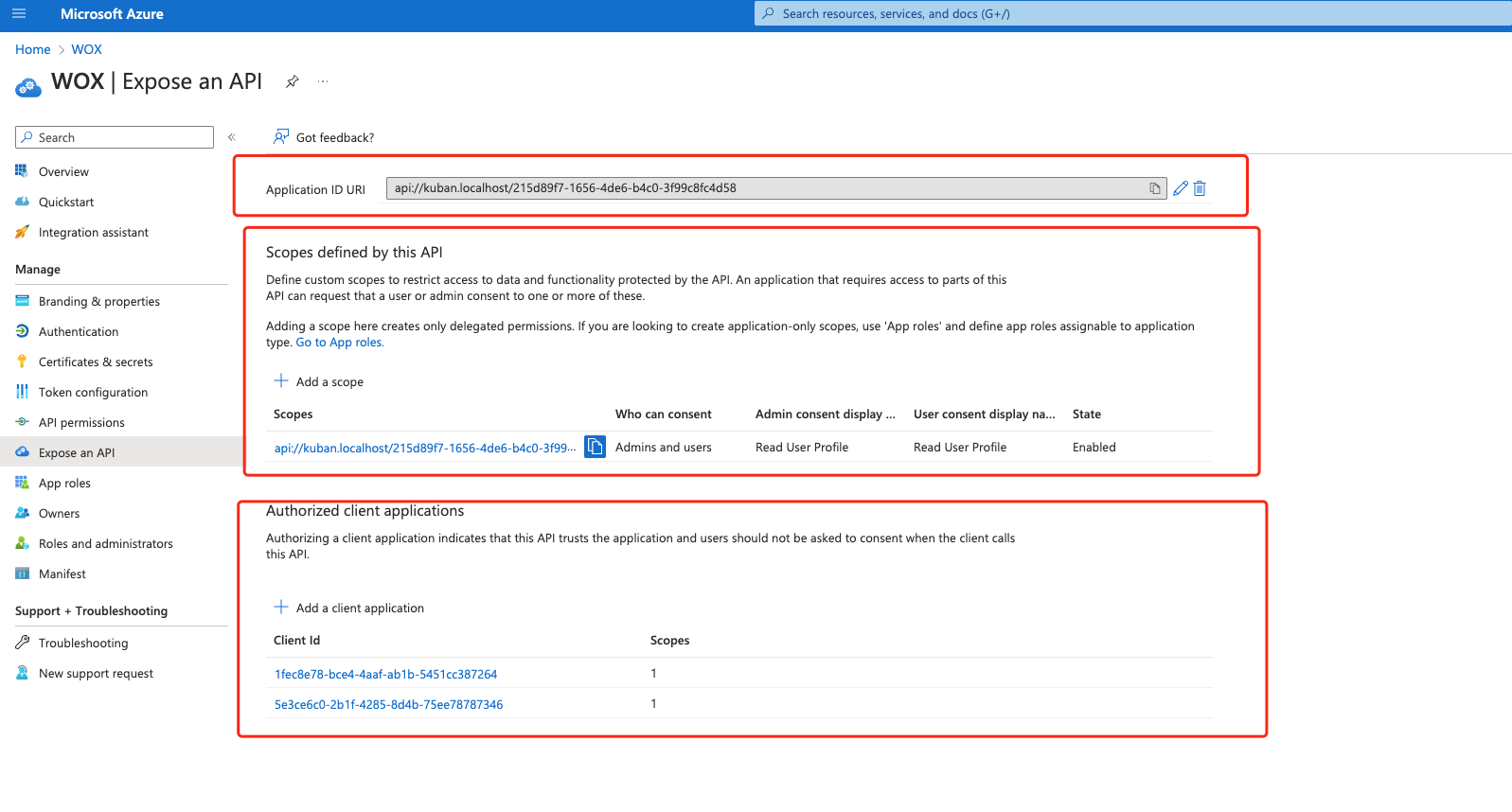Copy the scope URI in the Scopes table
The width and height of the screenshot is (1512, 812).
[595, 447]
